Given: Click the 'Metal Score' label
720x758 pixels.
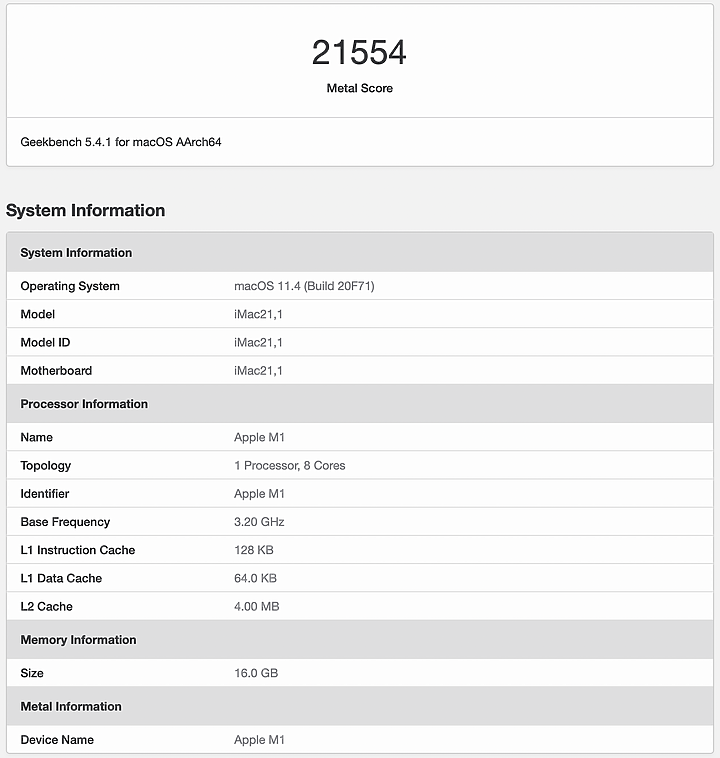Looking at the screenshot, I should (x=360, y=88).
